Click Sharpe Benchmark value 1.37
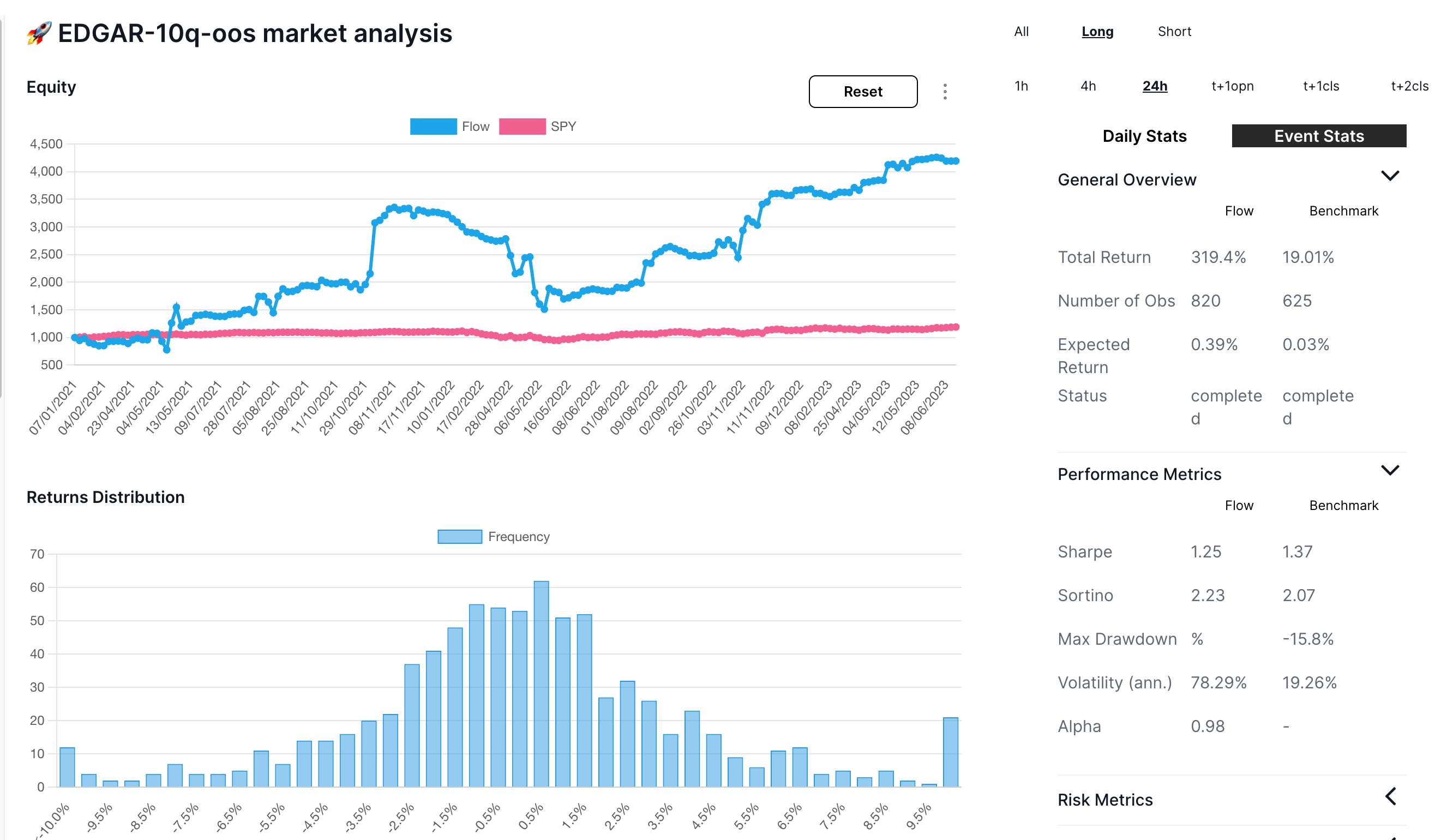The image size is (1453, 840). tap(1297, 552)
